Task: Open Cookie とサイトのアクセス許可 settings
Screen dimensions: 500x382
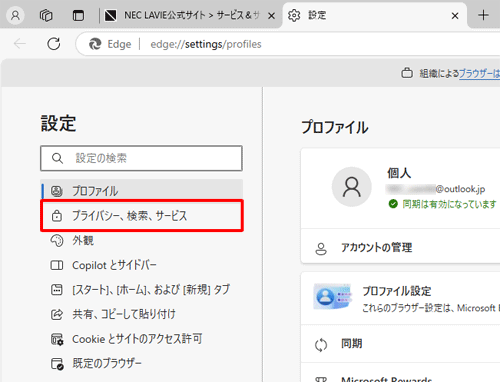Action: pyautogui.click(x=141, y=339)
